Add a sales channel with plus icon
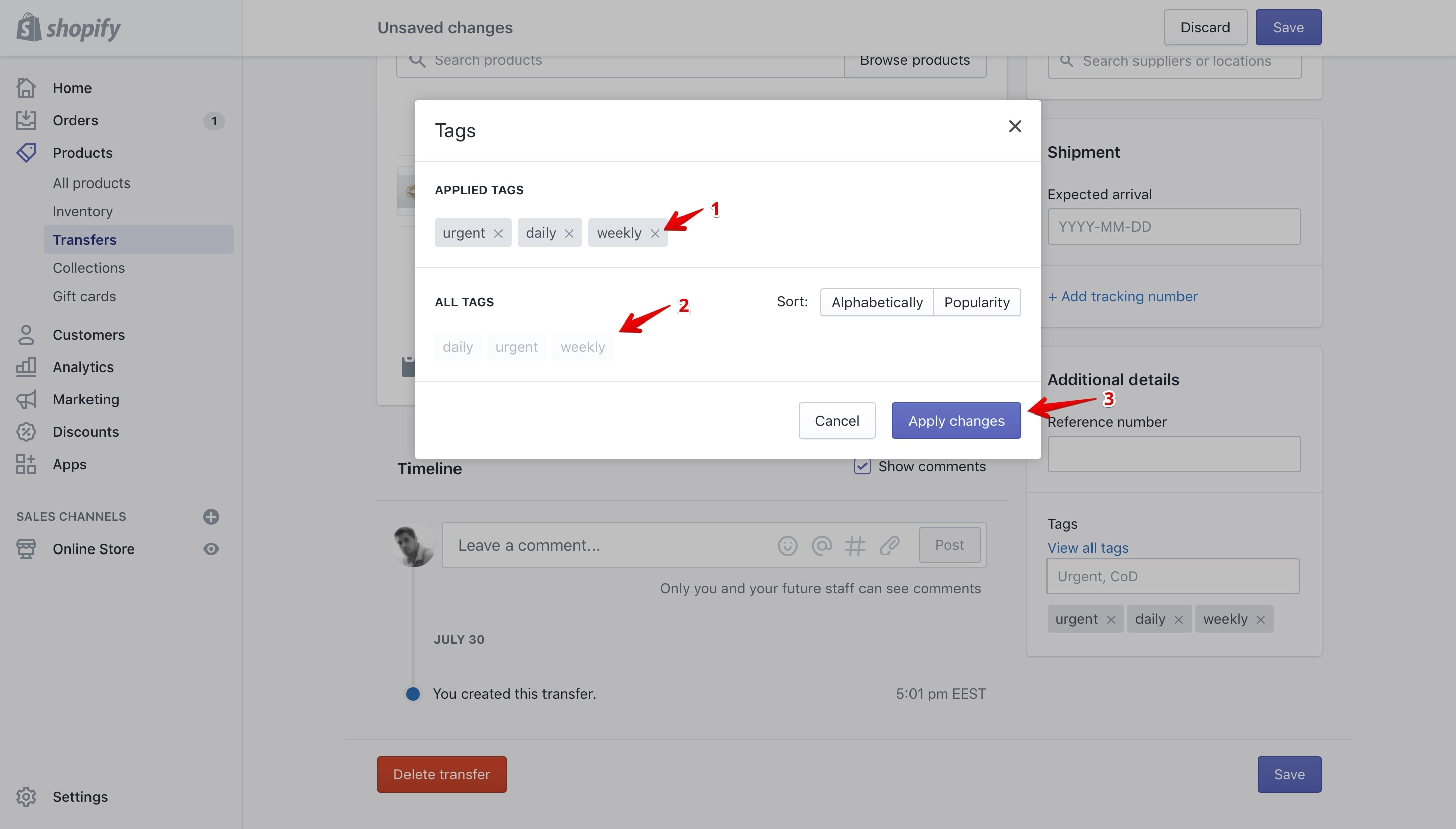Image resolution: width=1456 pixels, height=829 pixels. point(211,516)
